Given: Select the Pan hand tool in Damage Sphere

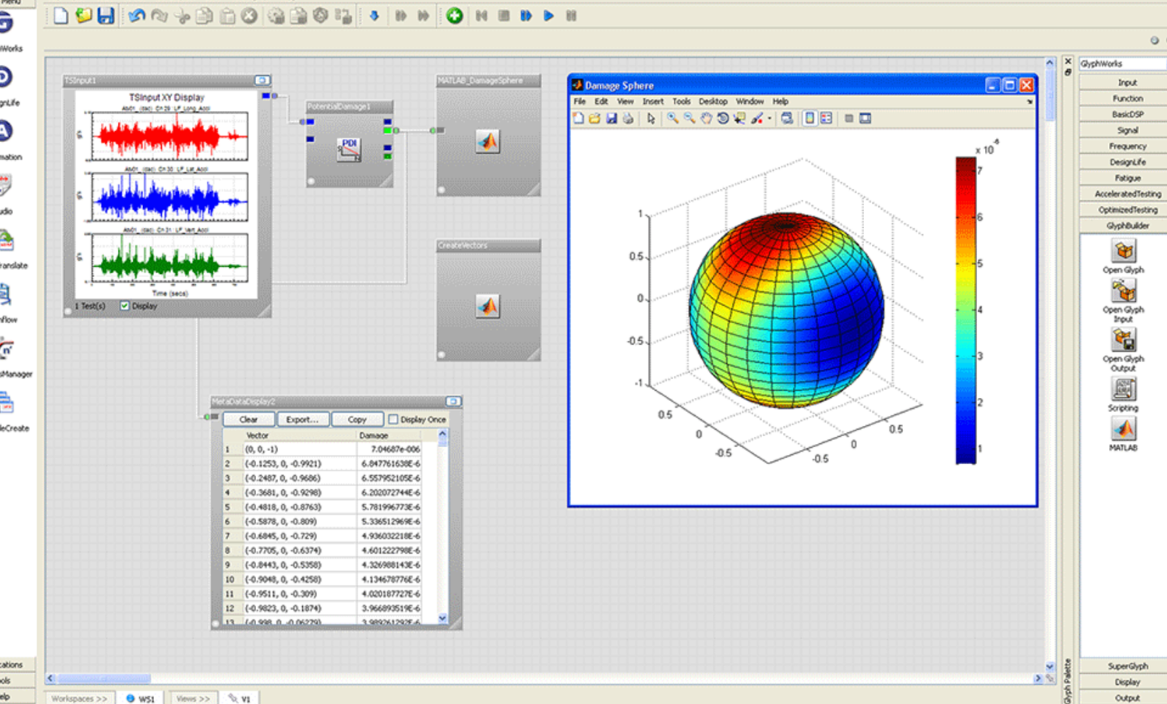Looking at the screenshot, I should [x=706, y=118].
